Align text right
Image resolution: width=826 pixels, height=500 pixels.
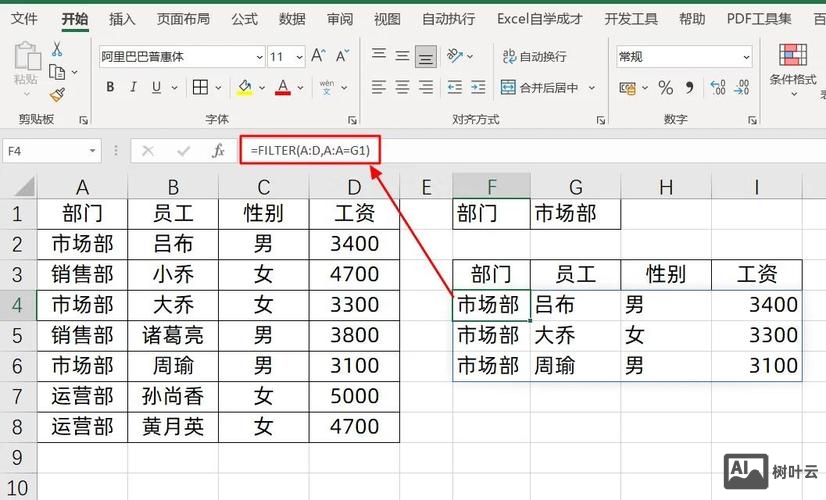pyautogui.click(x=426, y=87)
